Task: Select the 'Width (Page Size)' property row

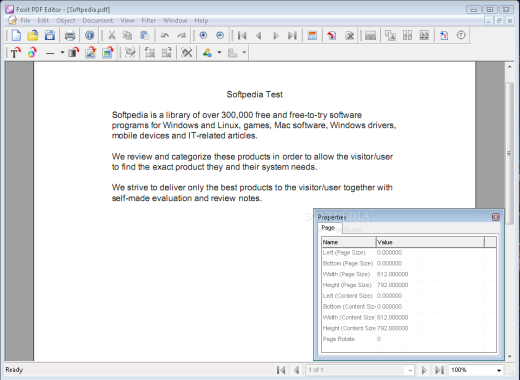Action: (x=409, y=274)
